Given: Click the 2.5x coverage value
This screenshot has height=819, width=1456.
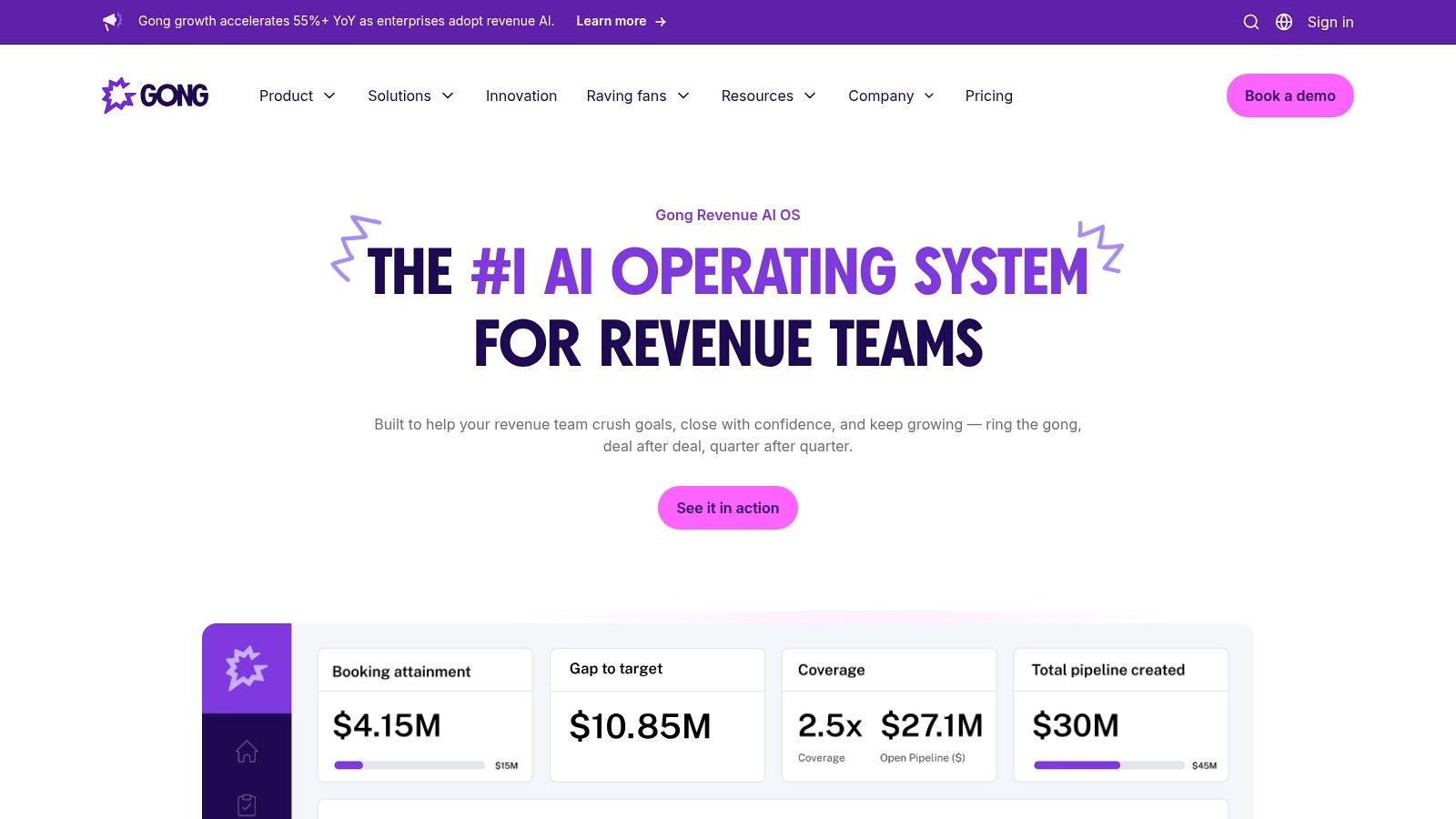Looking at the screenshot, I should [830, 725].
